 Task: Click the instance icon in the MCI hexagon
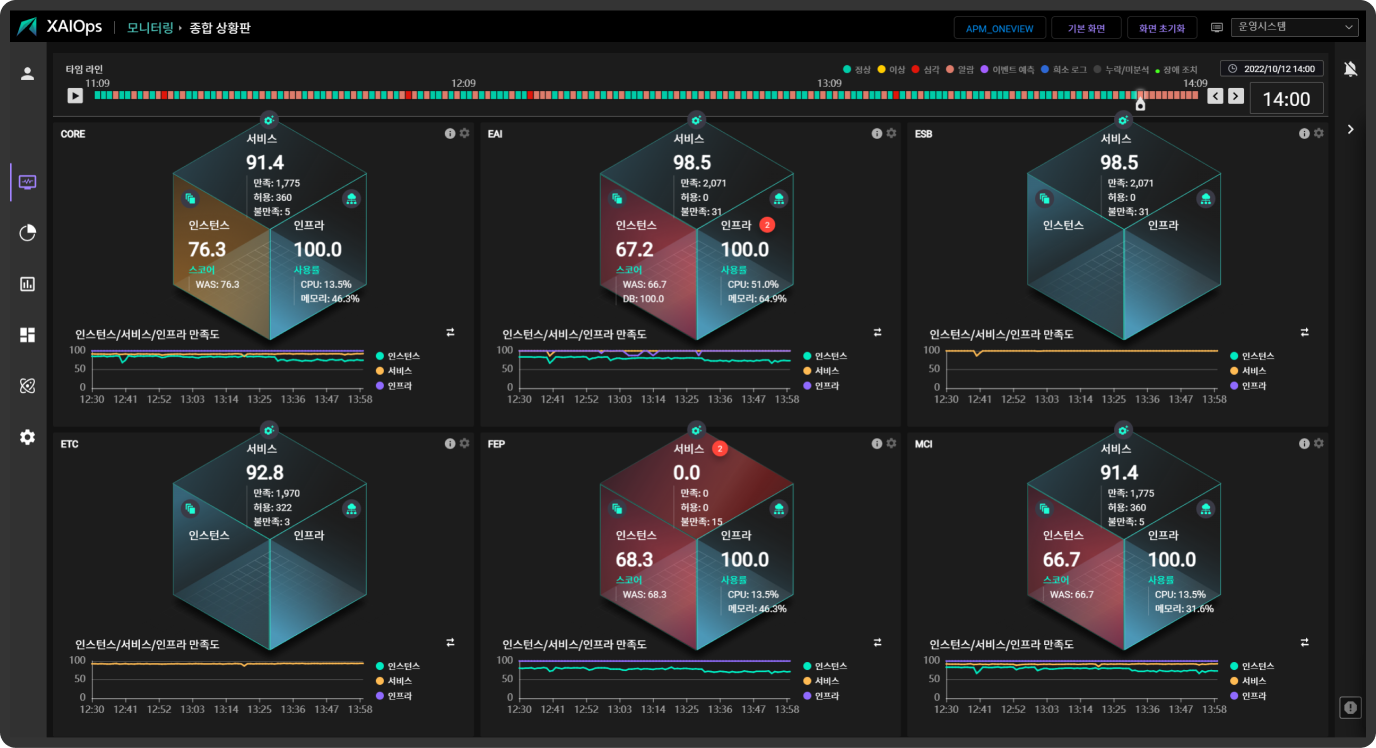(1044, 509)
